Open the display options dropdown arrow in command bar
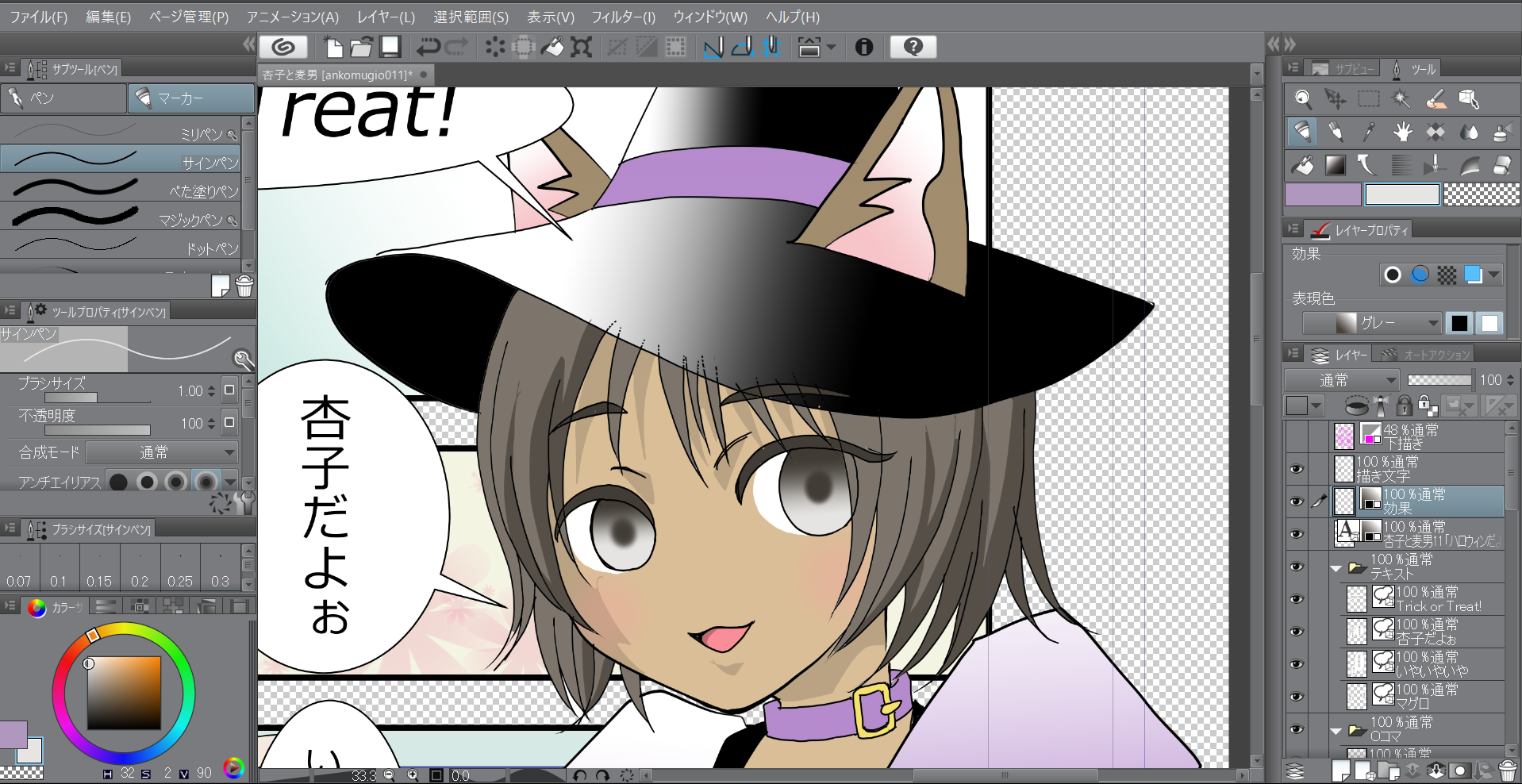1522x784 pixels. 831,48
